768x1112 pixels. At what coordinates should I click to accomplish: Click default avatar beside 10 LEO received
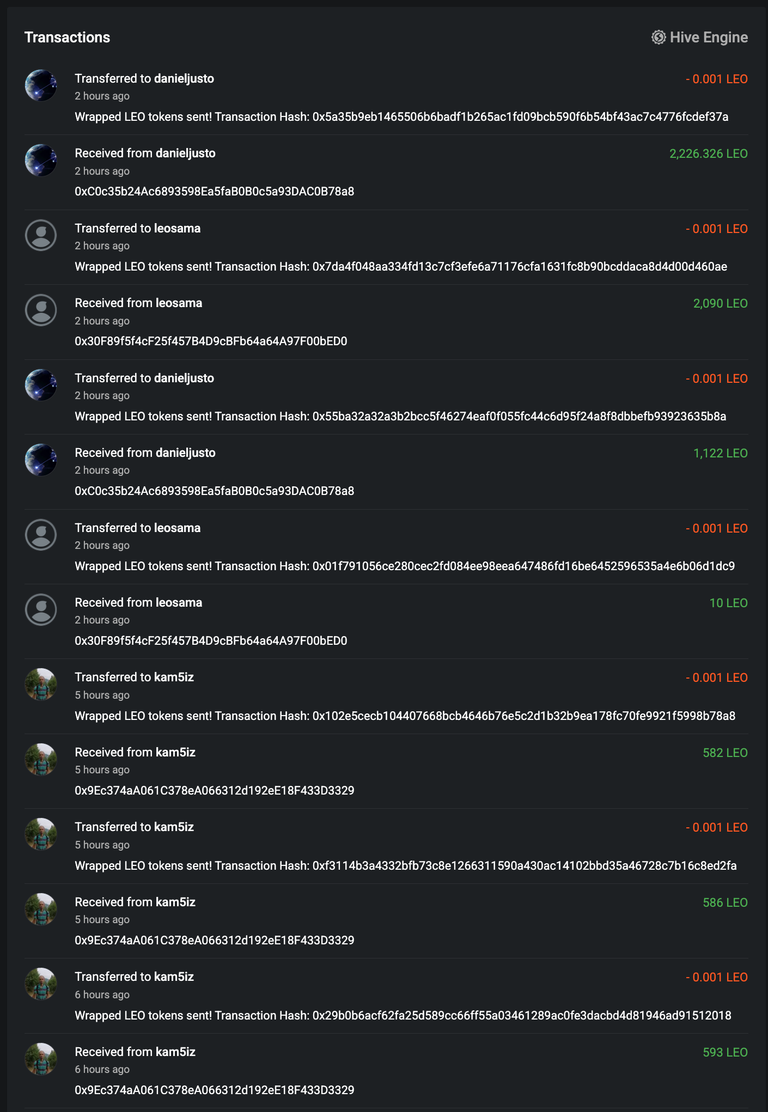[x=41, y=609]
